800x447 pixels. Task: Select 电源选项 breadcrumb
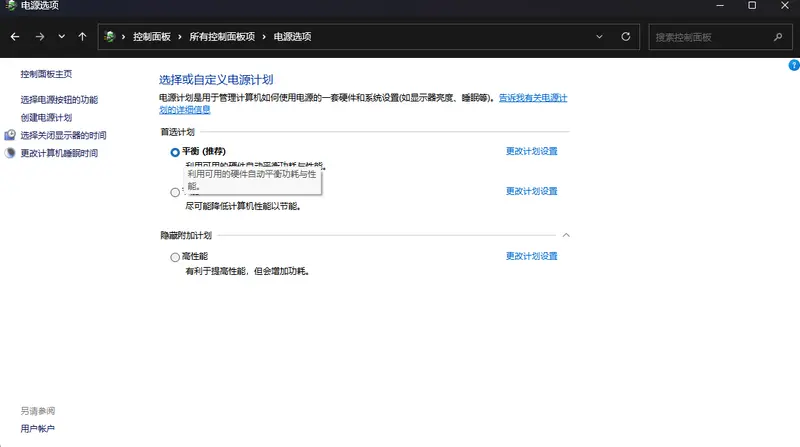292,37
